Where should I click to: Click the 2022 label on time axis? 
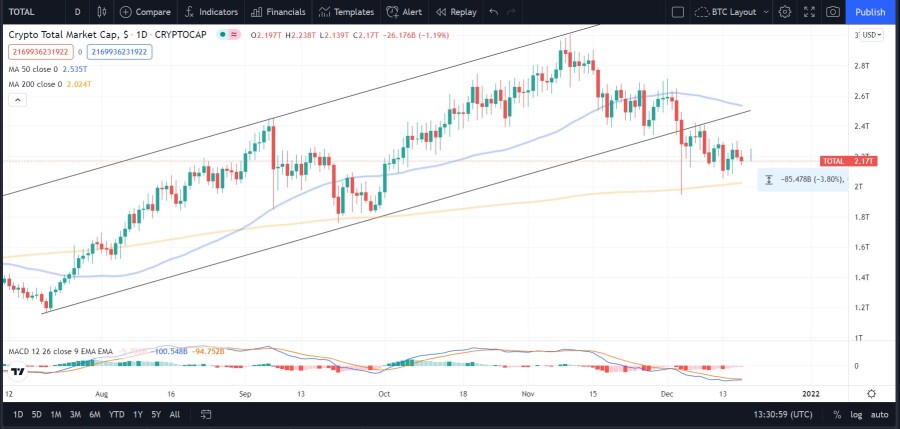point(811,394)
